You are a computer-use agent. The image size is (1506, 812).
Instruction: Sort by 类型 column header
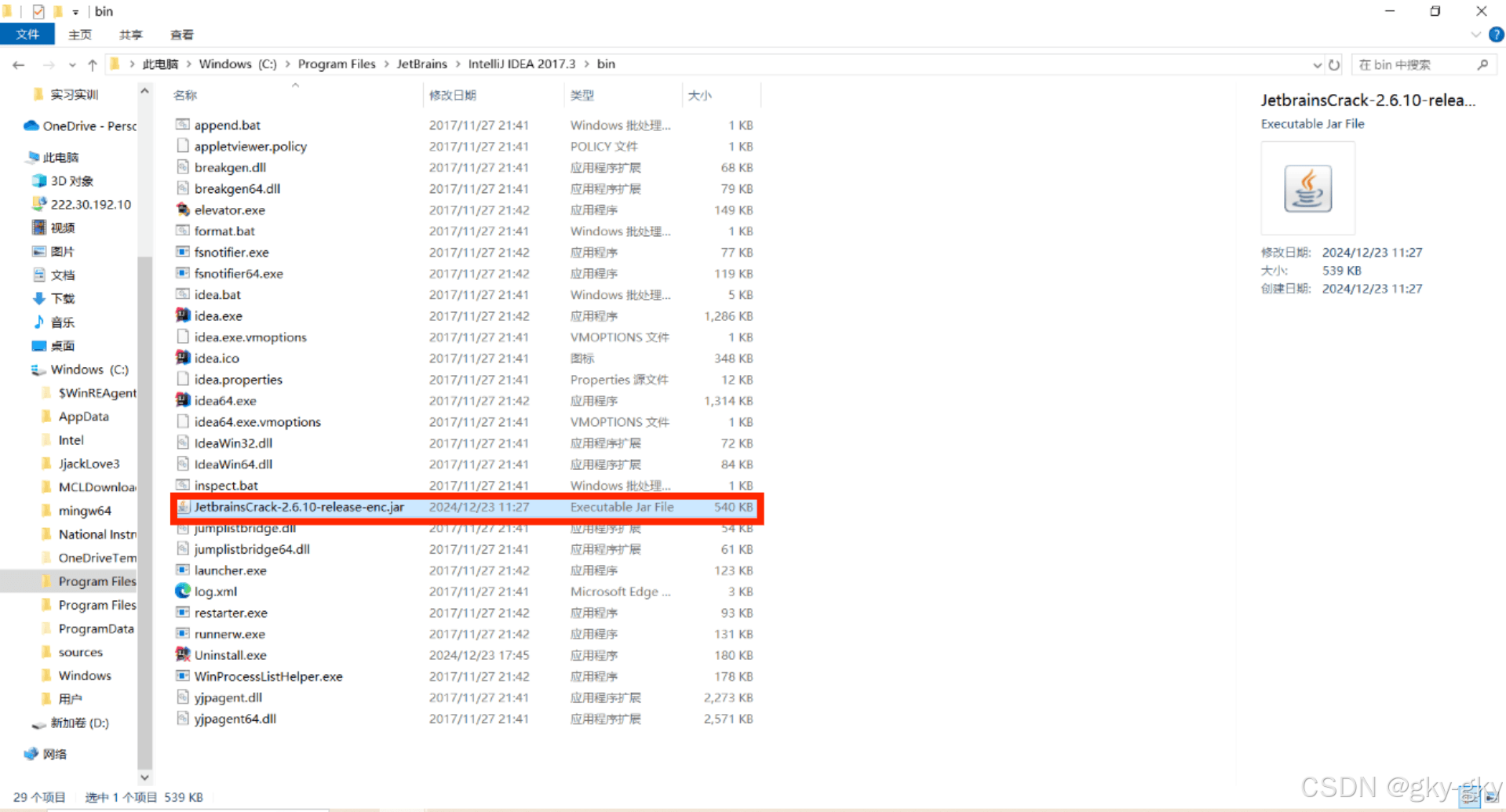pos(622,95)
